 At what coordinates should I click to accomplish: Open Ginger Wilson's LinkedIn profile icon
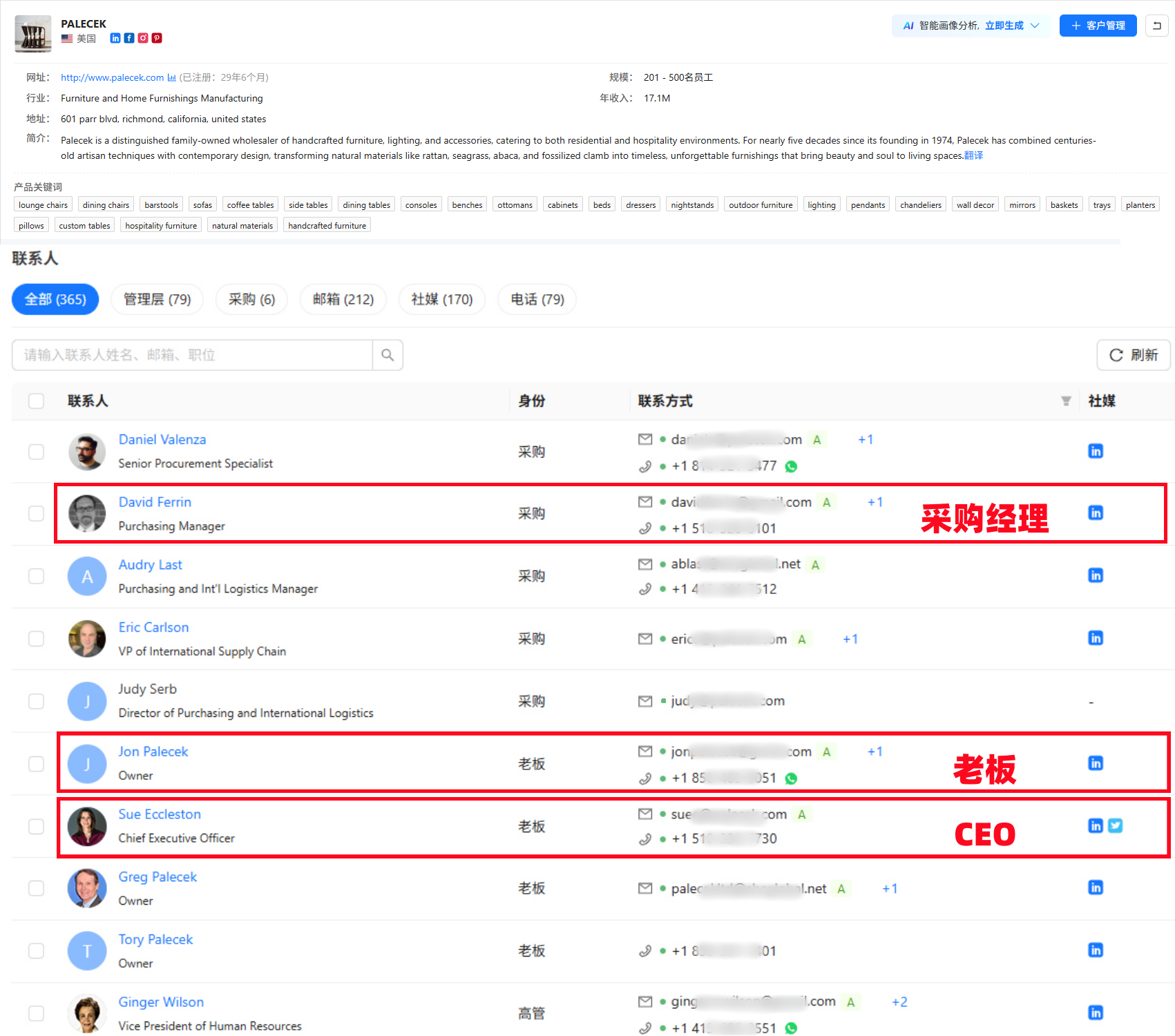tap(1096, 1013)
